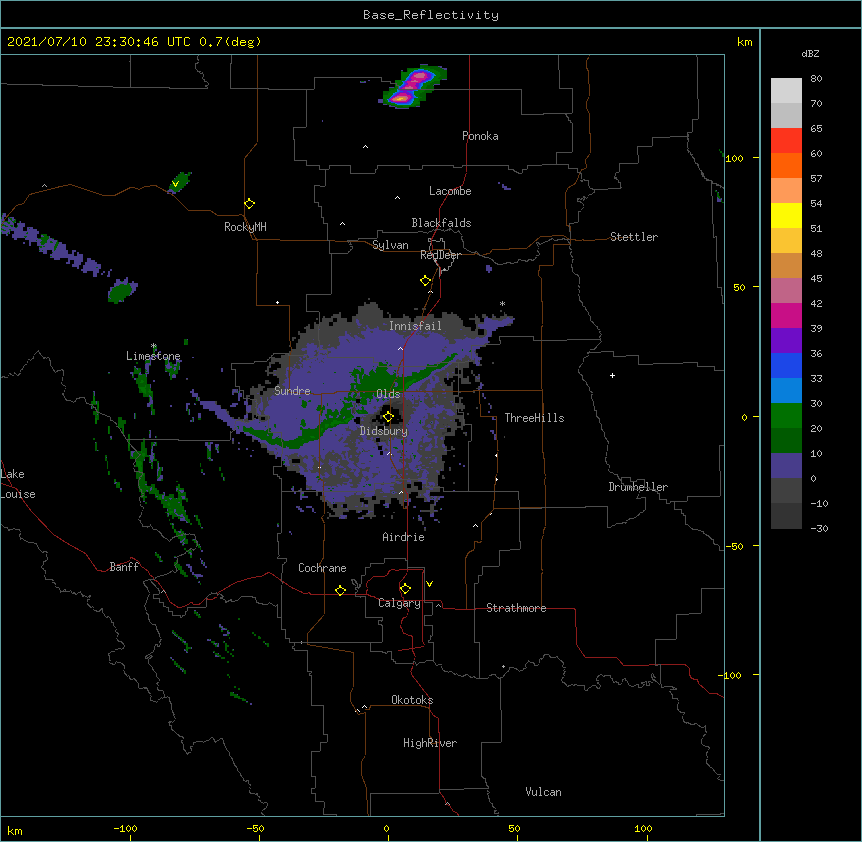Click the Calgary city label
The height and width of the screenshot is (842, 862).
pyautogui.click(x=399, y=603)
